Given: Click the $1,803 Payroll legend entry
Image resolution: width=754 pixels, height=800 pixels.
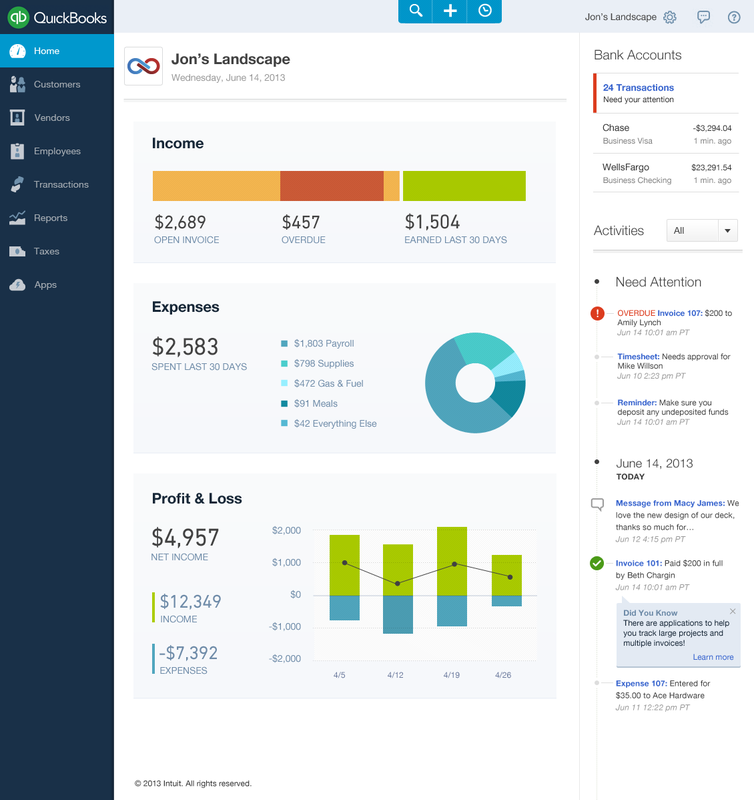Looking at the screenshot, I should (318, 343).
